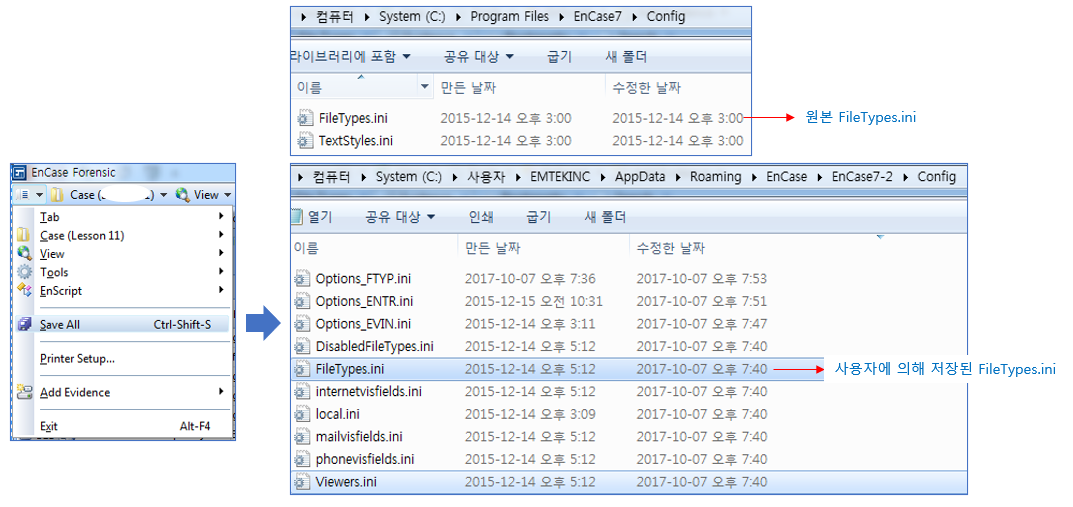Click EnCase7 in the upper address bar

[x=597, y=16]
